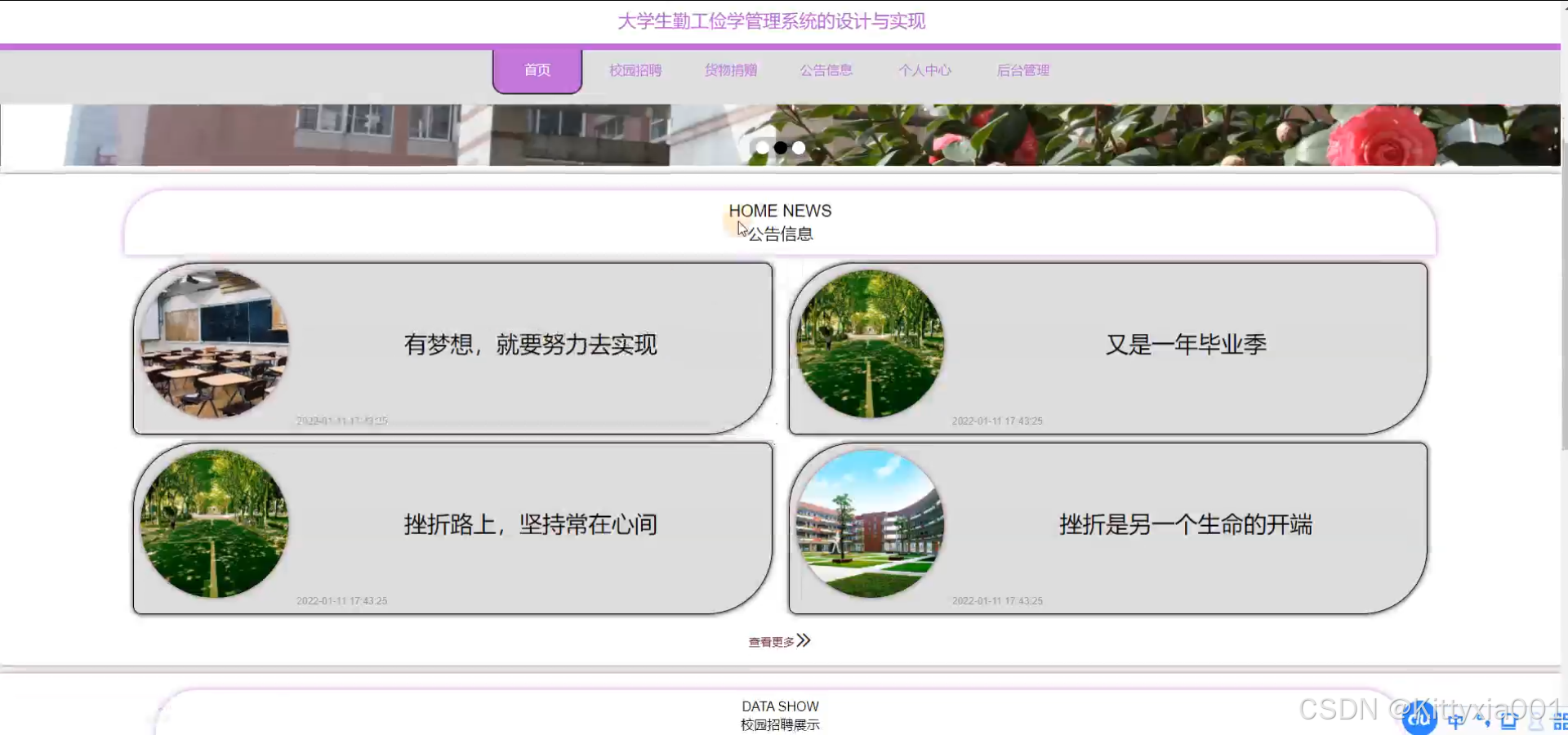Image resolution: width=1568 pixels, height=735 pixels.
Task: Select the first carousel indicator dot
Action: (762, 148)
